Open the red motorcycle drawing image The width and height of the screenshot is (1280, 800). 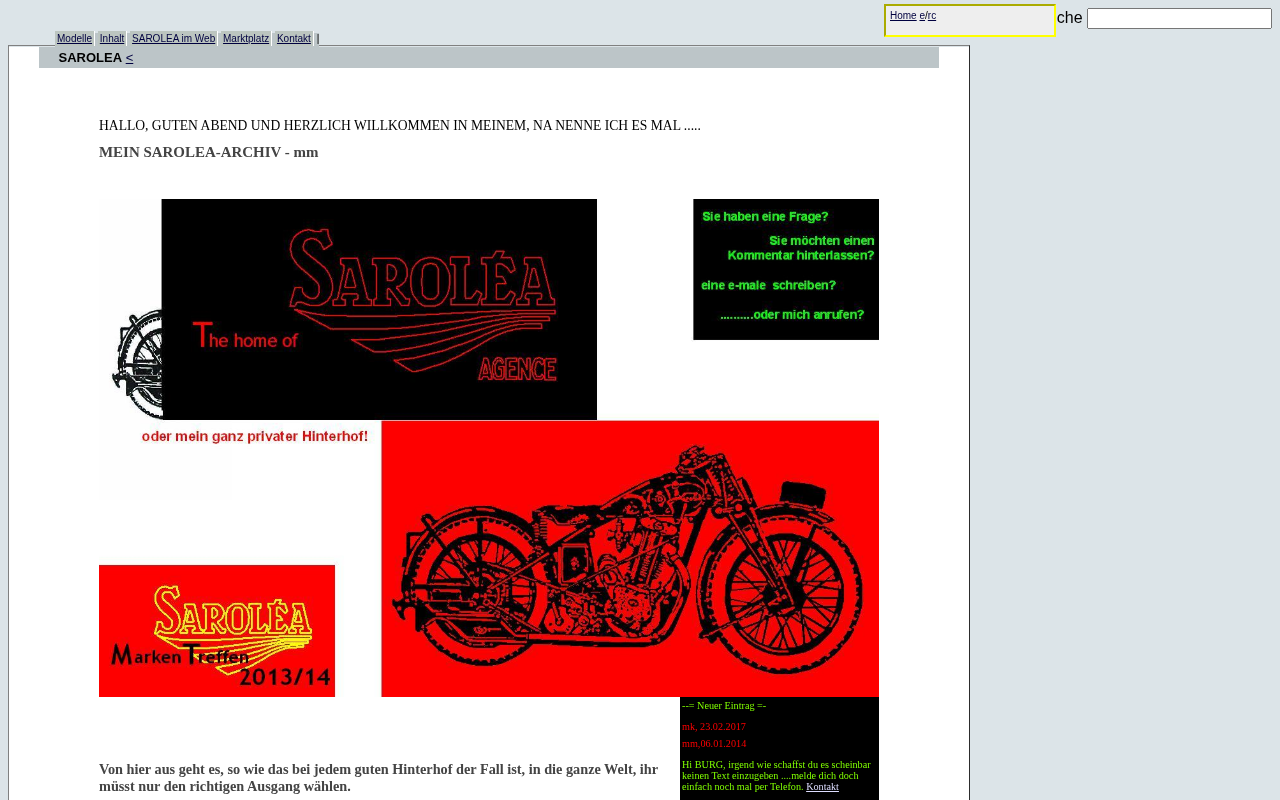[x=630, y=559]
